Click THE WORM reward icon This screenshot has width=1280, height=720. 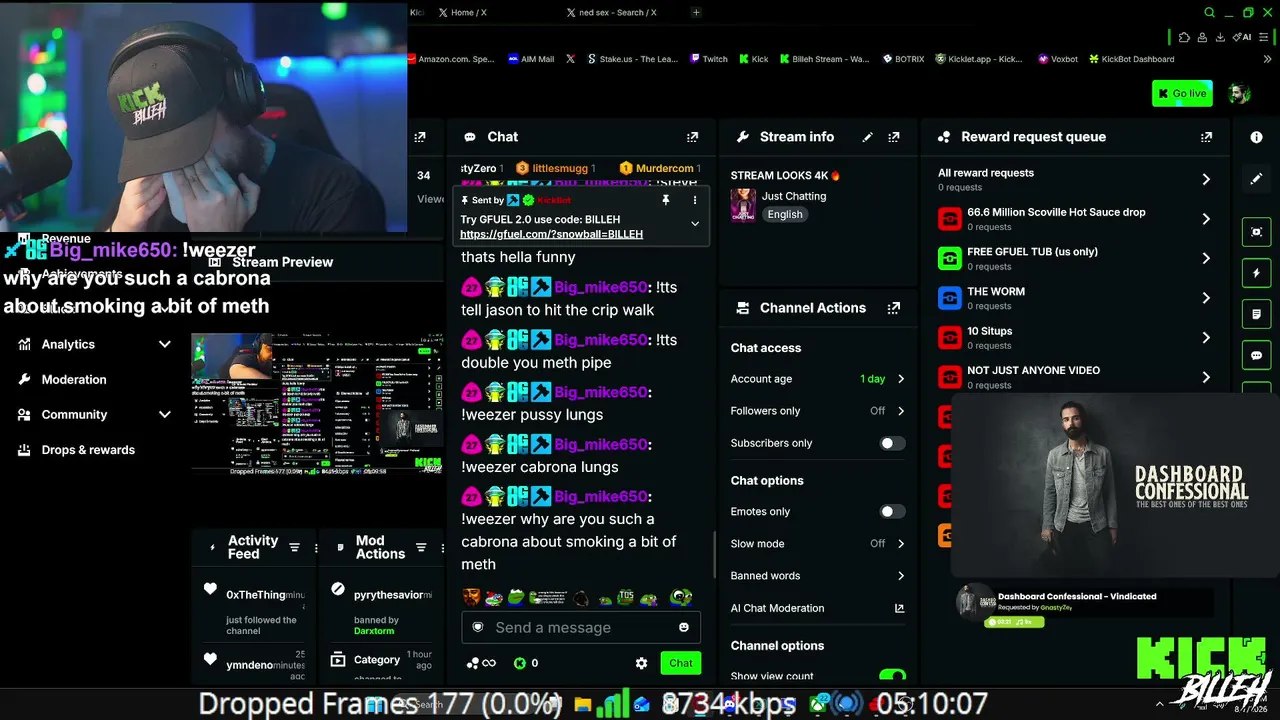pos(950,298)
